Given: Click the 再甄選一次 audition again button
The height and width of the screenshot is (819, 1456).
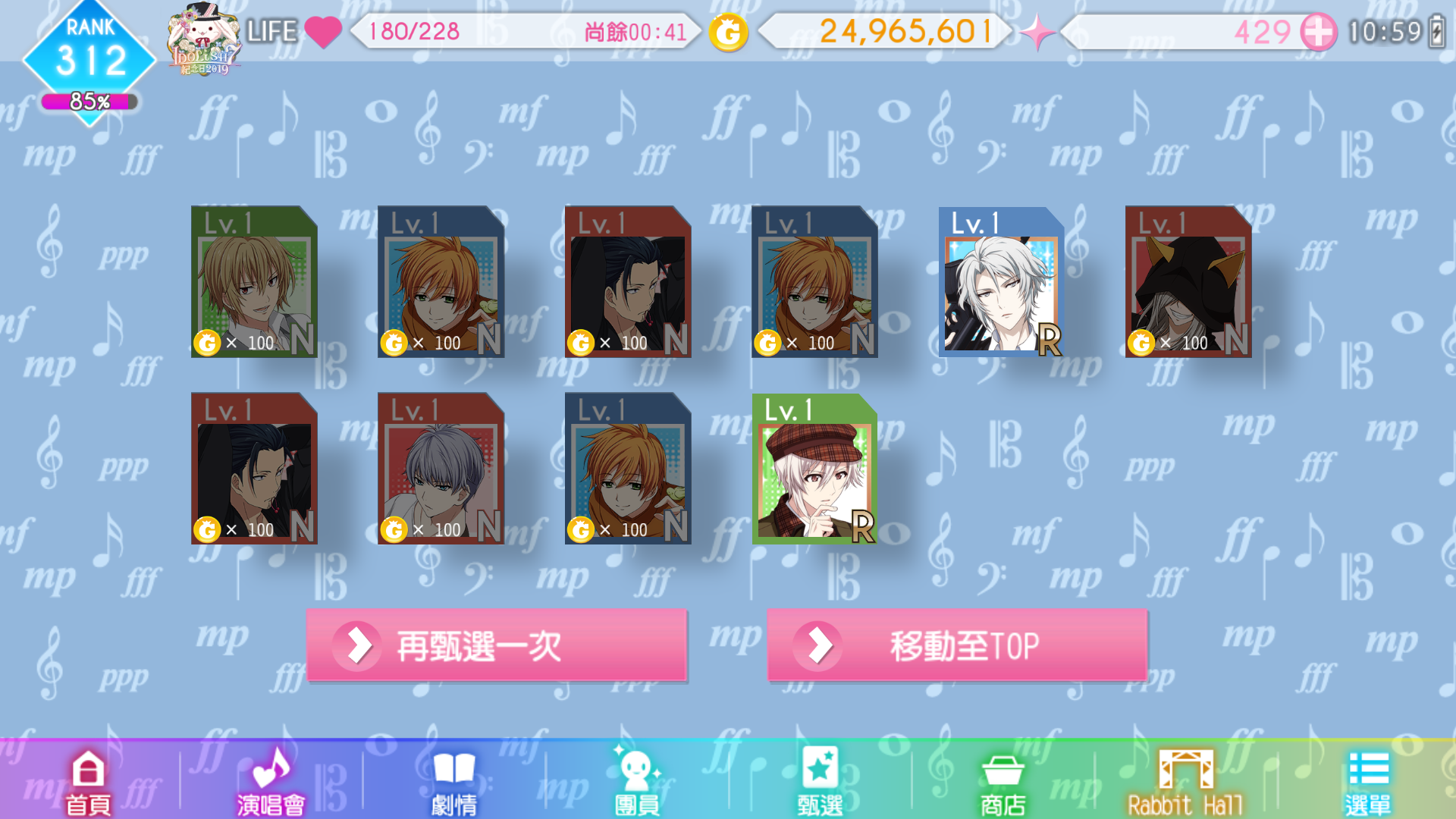Looking at the screenshot, I should click(497, 645).
